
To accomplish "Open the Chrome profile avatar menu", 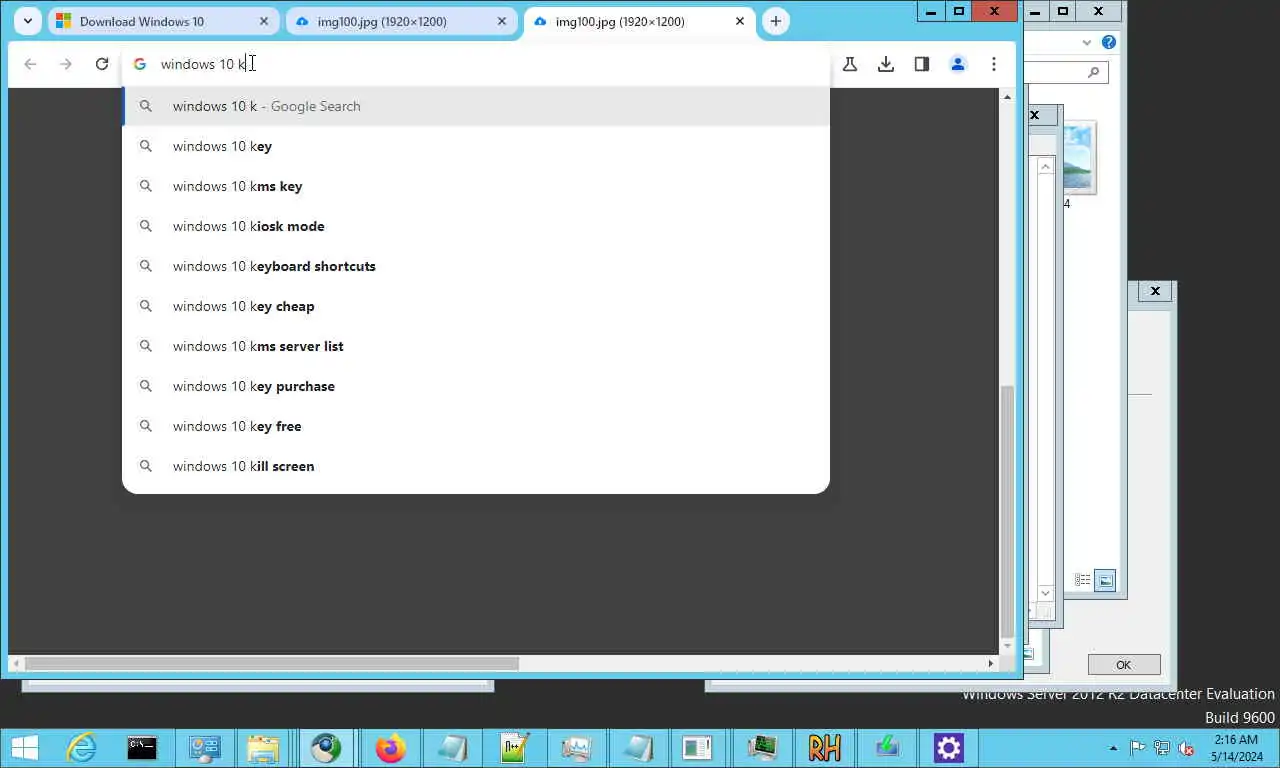I will (x=958, y=64).
